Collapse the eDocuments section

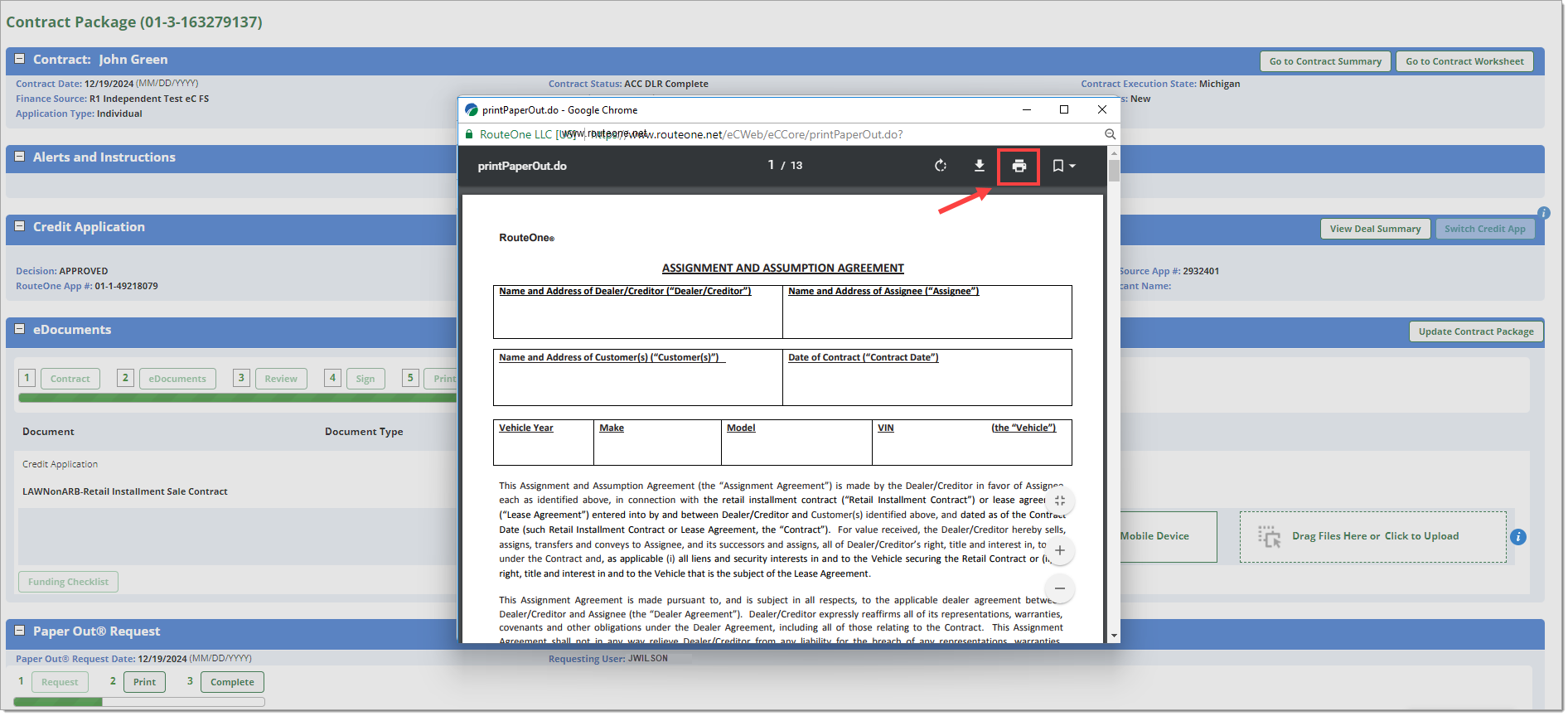point(20,329)
